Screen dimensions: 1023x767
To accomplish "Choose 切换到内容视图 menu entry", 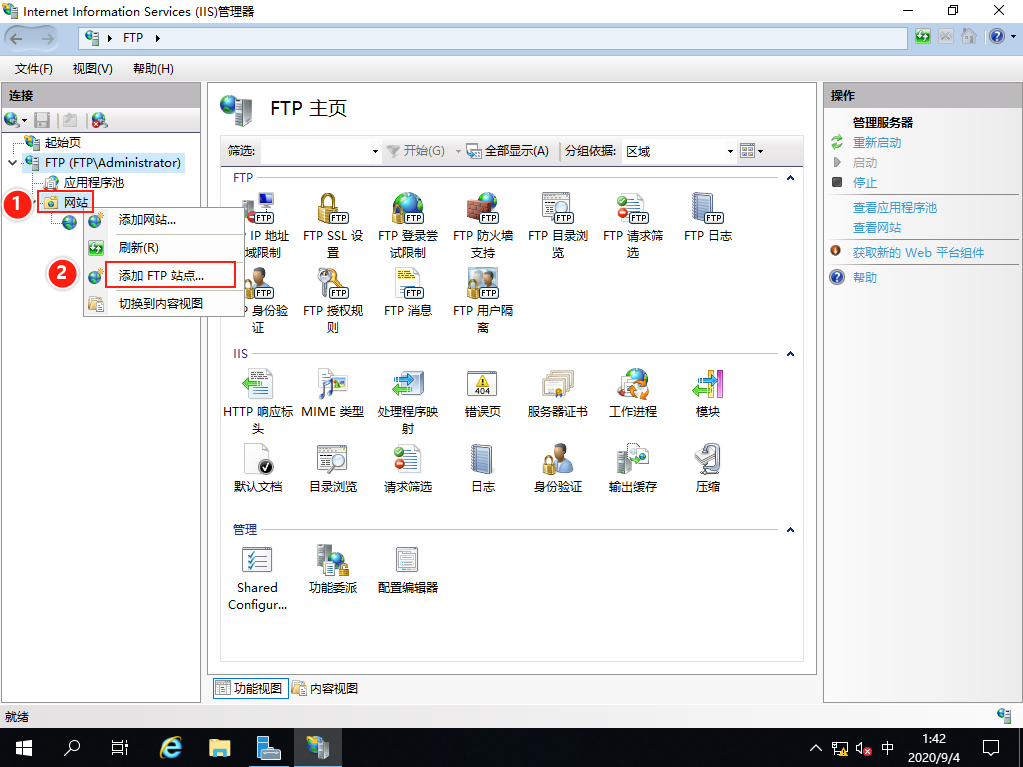I will click(x=164, y=304).
